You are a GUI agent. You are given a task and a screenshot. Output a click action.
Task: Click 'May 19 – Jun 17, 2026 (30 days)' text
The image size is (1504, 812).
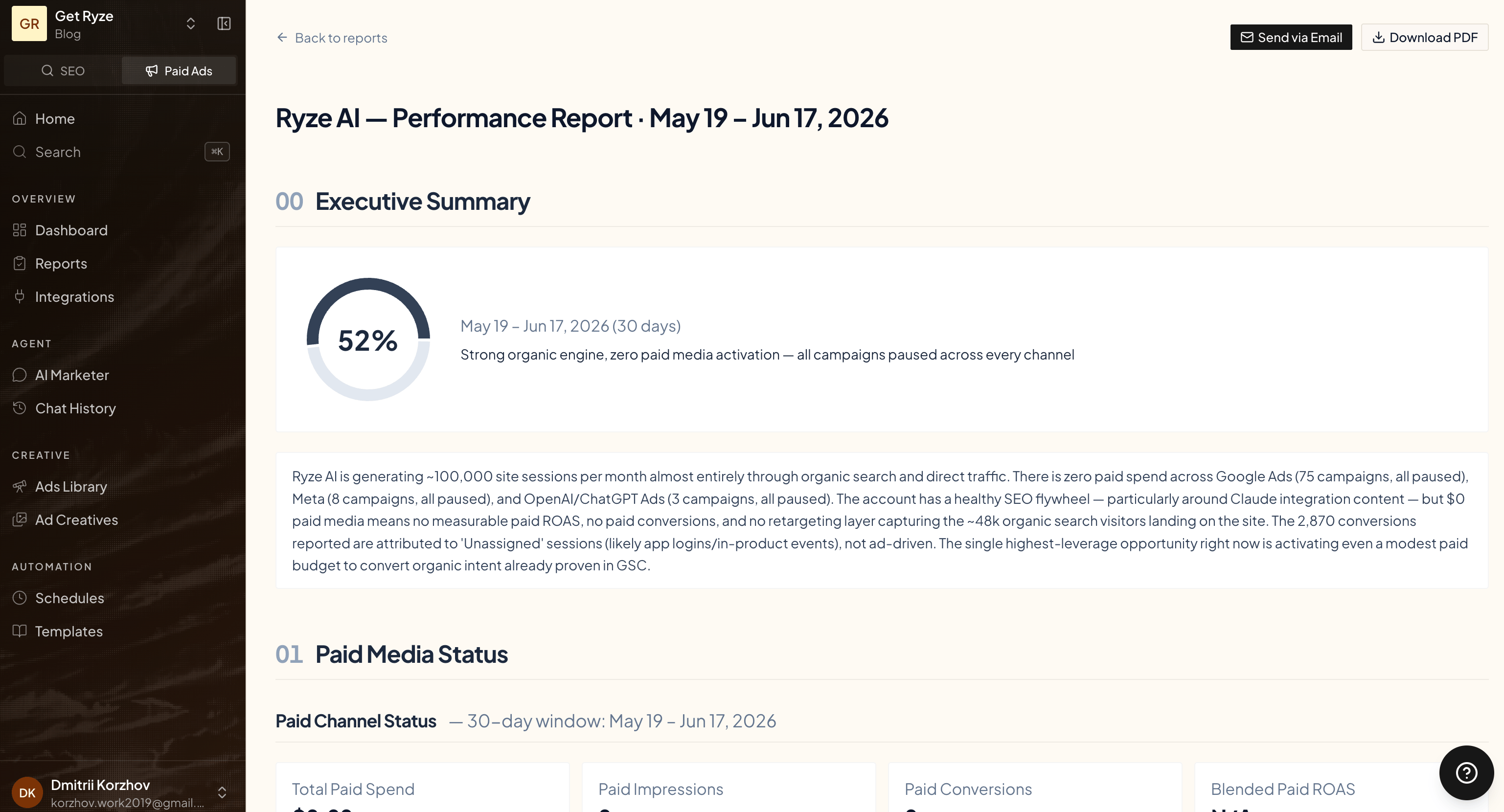570,326
